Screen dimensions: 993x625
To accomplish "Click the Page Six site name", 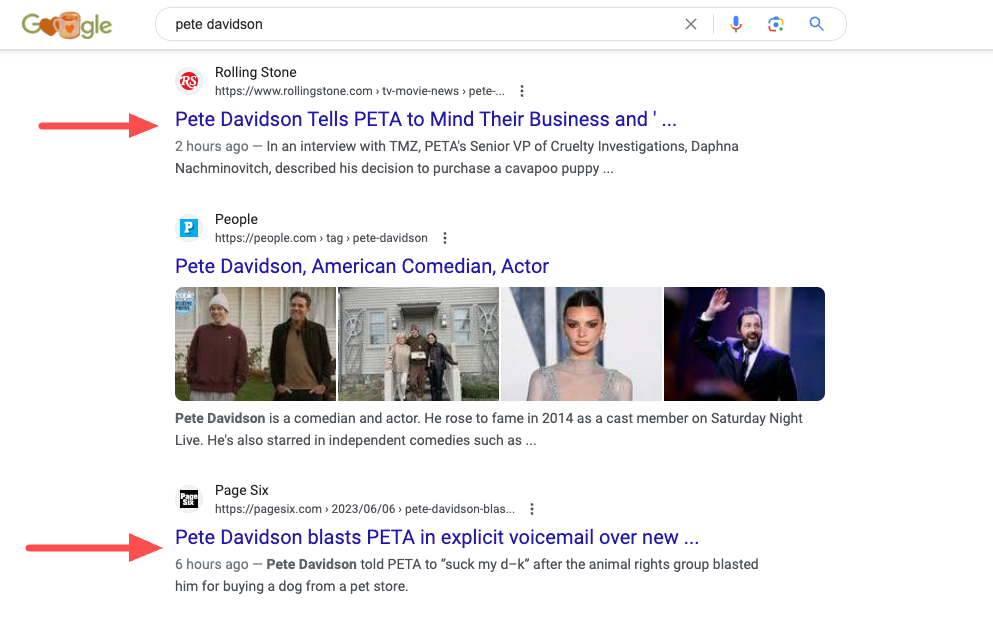I will click(241, 490).
